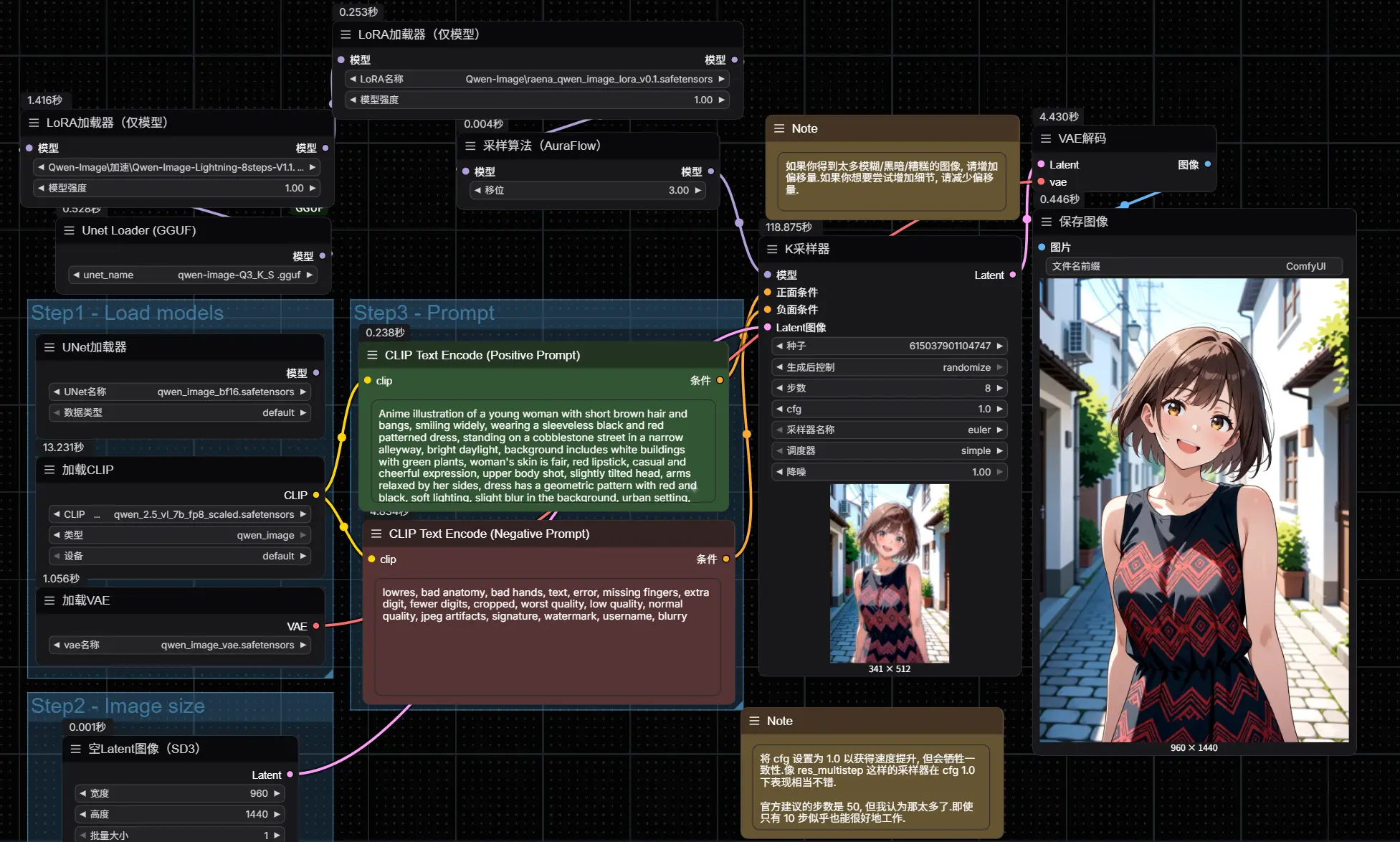Click the K采样器 preview thumbnail image
The height and width of the screenshot is (842, 1400).
point(889,573)
